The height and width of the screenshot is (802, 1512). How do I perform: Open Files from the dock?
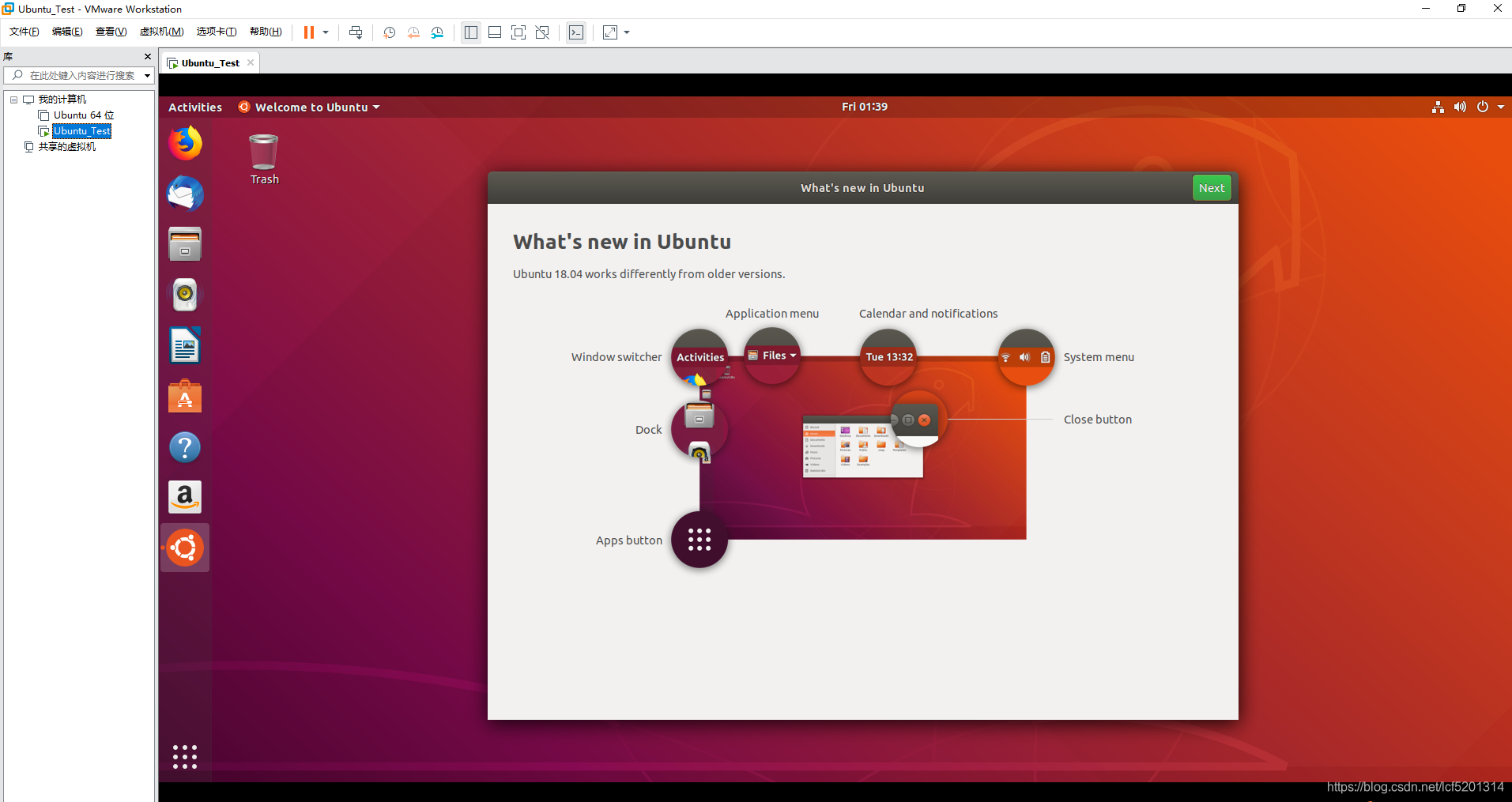point(185,244)
